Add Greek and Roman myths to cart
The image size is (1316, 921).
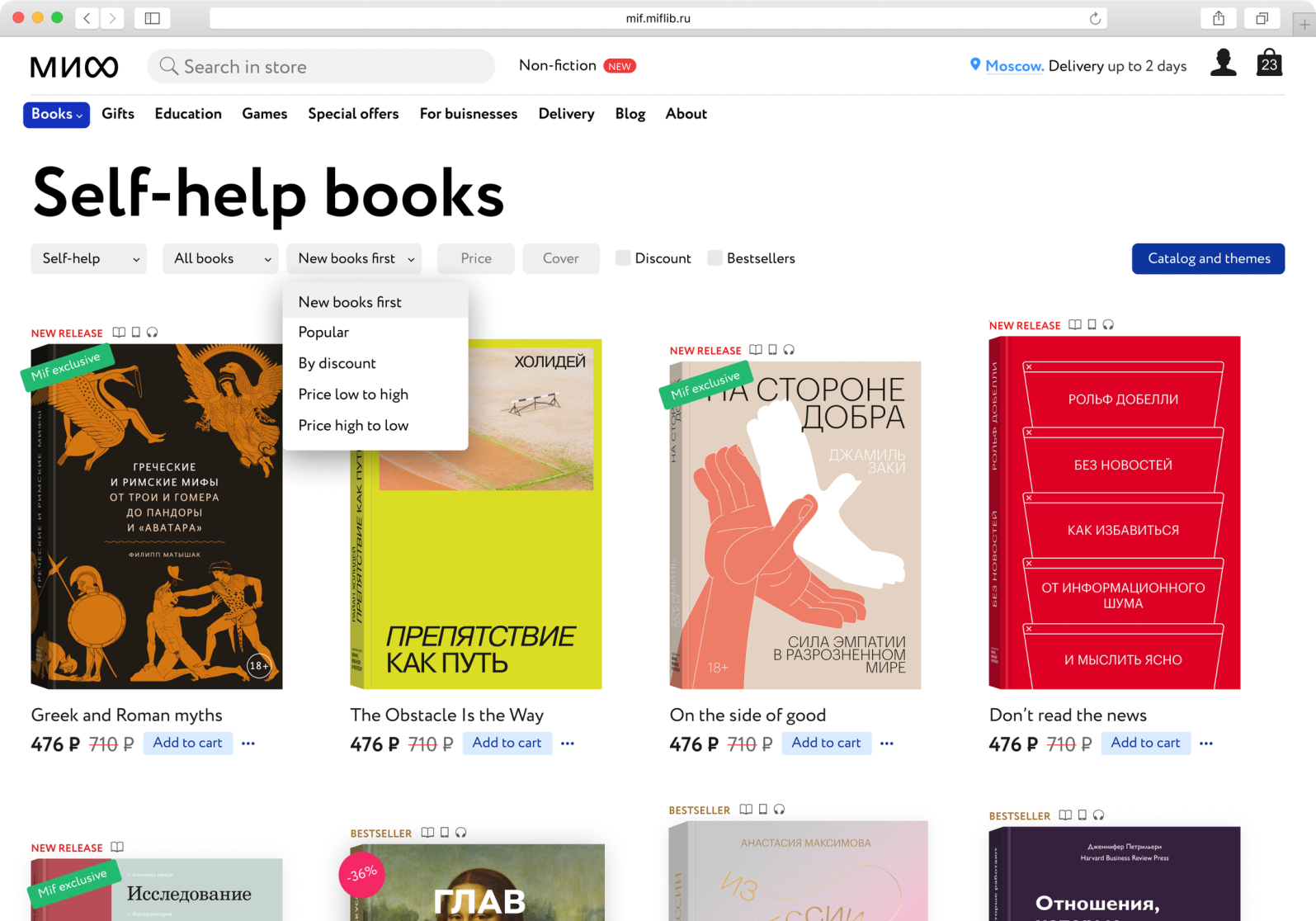click(x=188, y=743)
